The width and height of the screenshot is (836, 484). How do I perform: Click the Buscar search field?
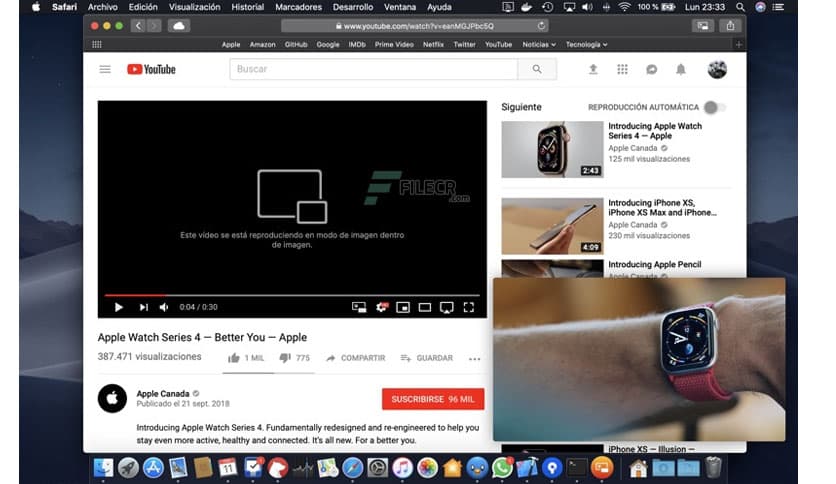(374, 69)
